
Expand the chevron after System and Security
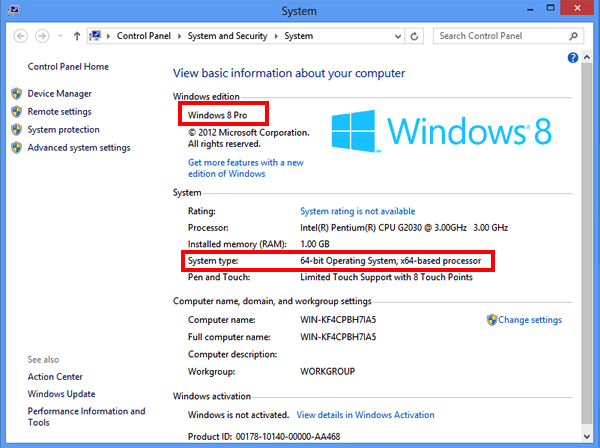click(276, 36)
